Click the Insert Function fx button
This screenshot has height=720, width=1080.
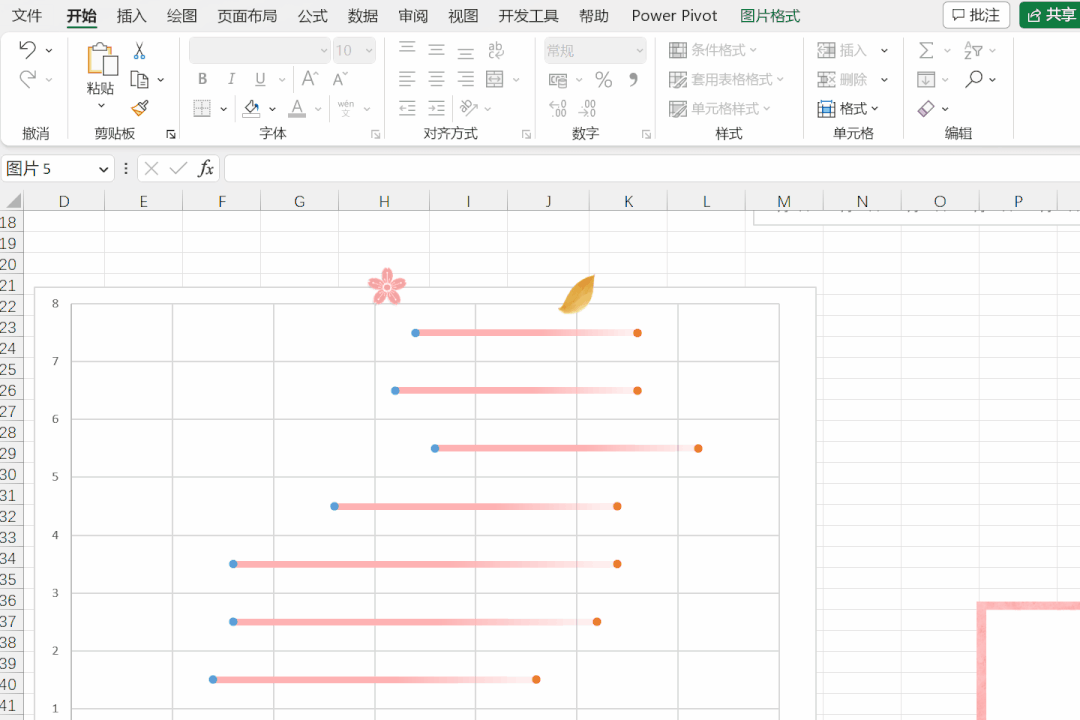205,169
